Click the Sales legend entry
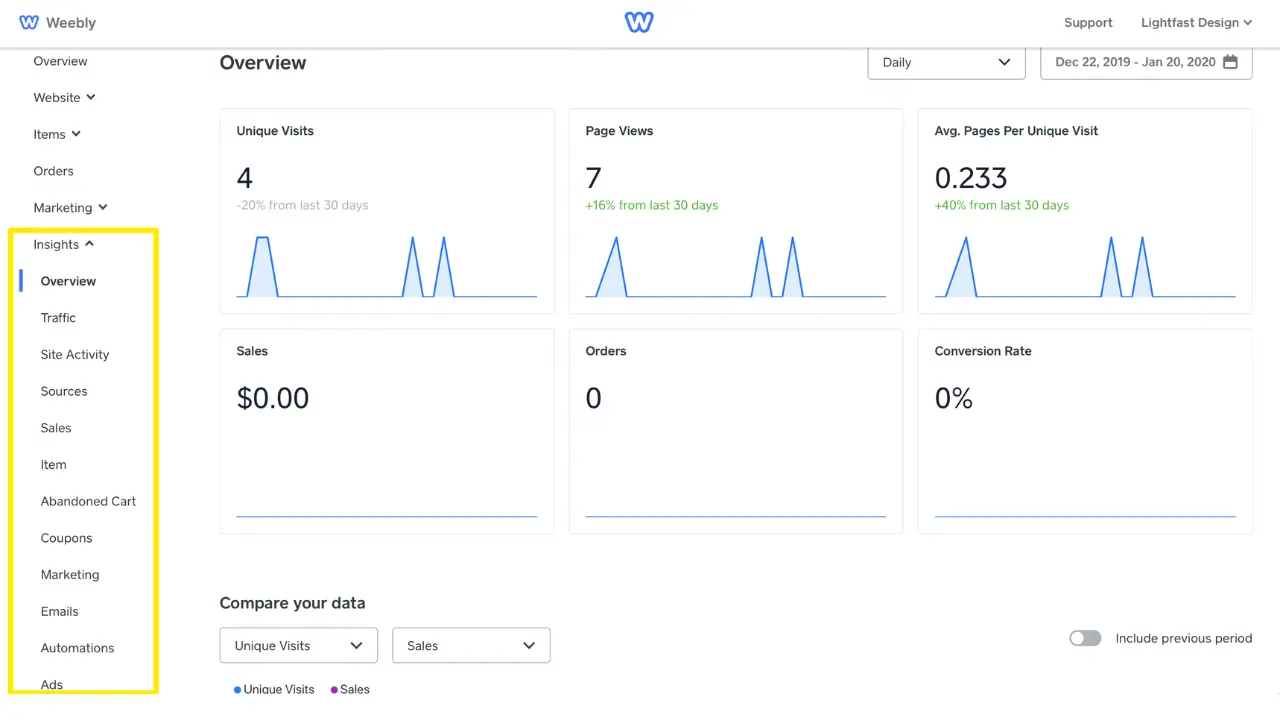1280x720 pixels. coord(350,689)
